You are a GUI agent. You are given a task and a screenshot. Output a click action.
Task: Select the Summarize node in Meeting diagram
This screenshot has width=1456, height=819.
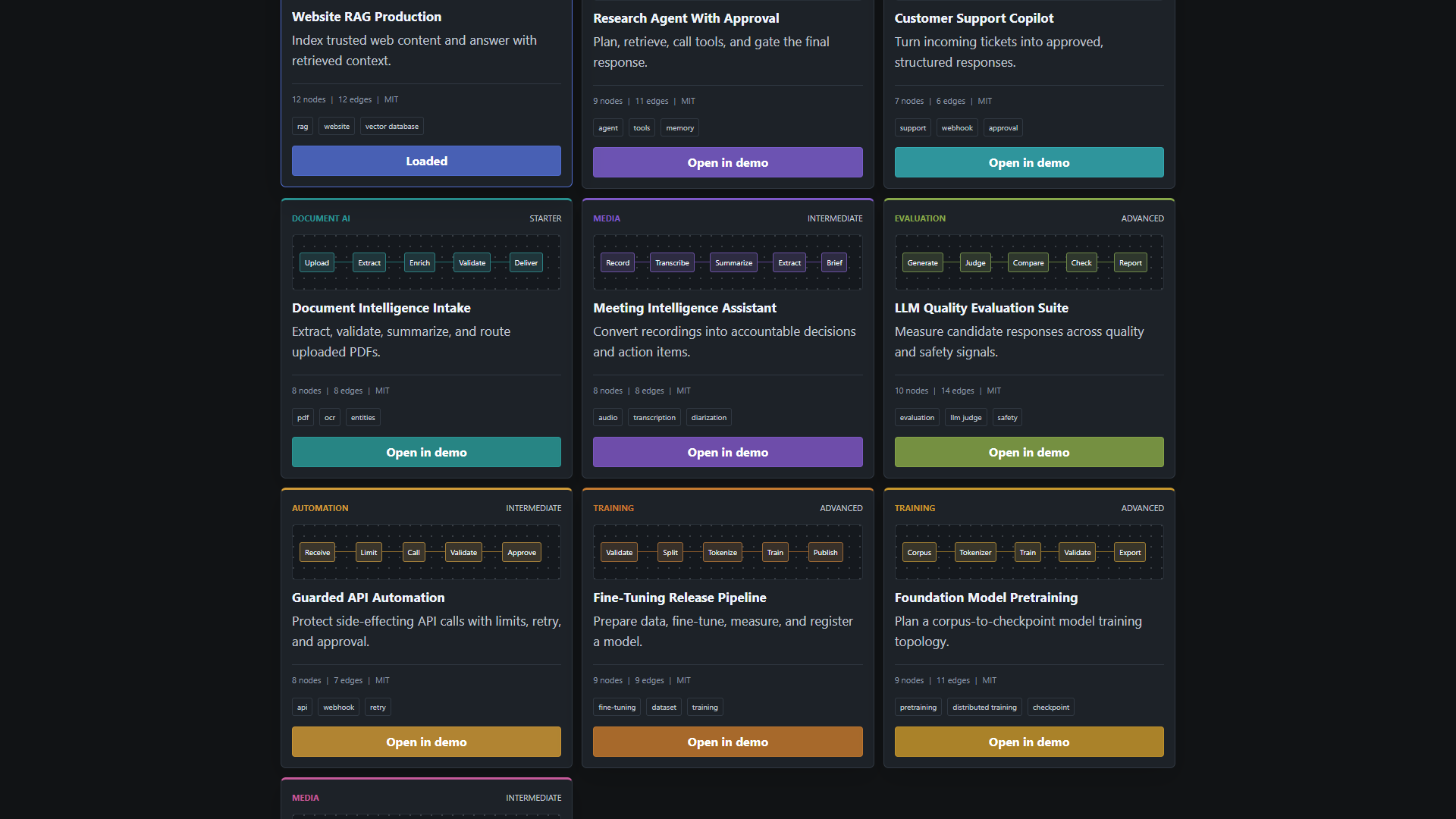pos(734,262)
